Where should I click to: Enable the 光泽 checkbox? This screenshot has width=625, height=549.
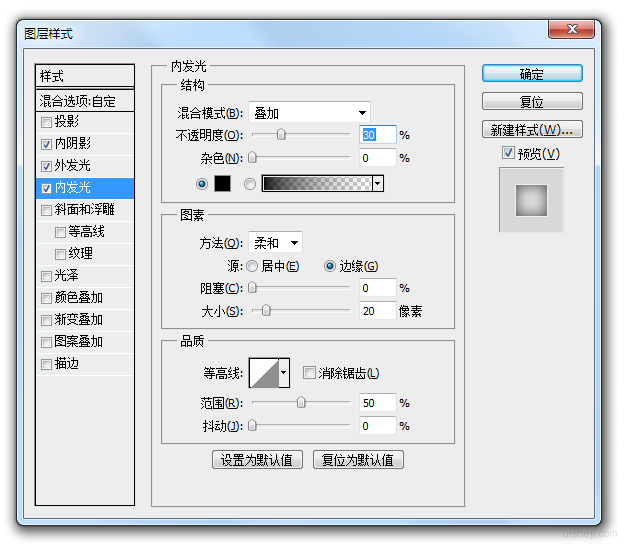46,276
